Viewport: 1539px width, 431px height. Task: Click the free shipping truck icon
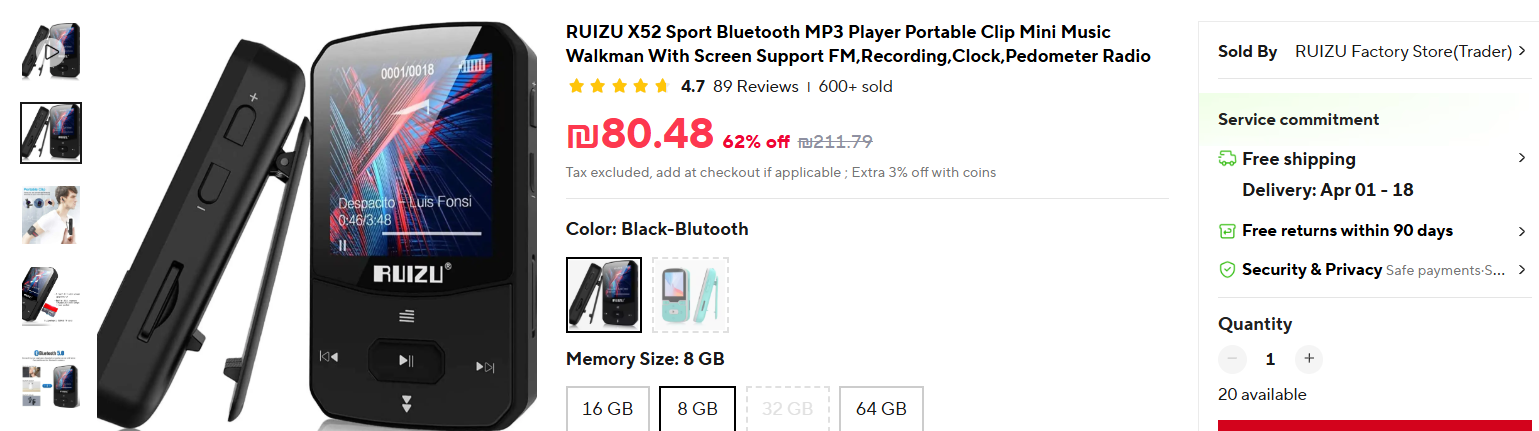(1227, 159)
